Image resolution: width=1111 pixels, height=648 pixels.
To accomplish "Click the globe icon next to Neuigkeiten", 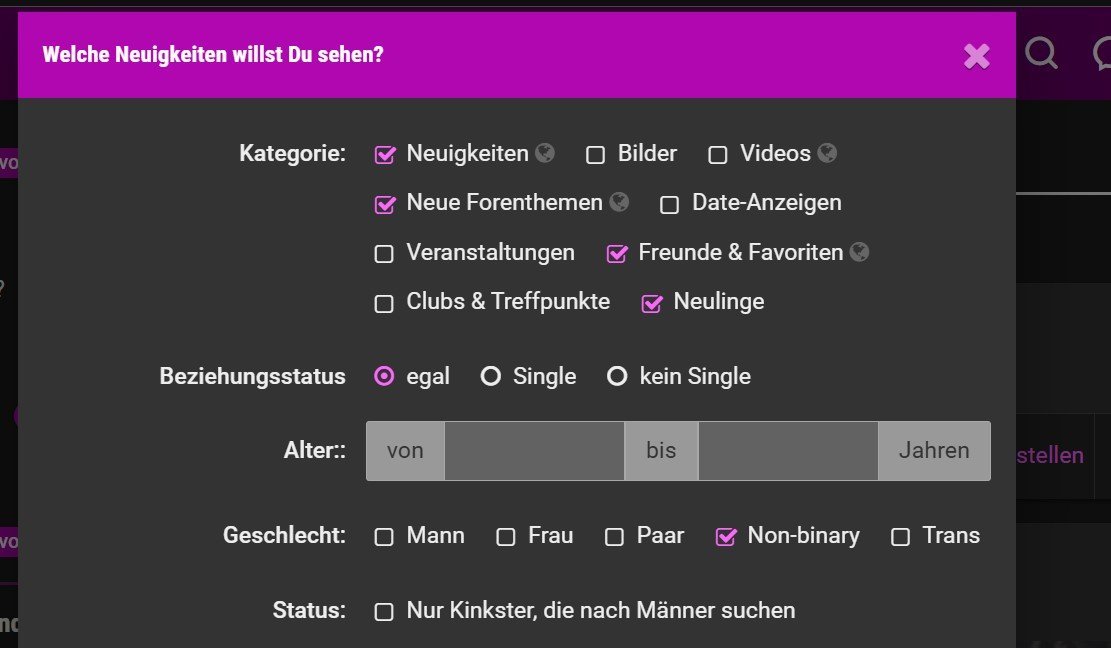I will (545, 153).
